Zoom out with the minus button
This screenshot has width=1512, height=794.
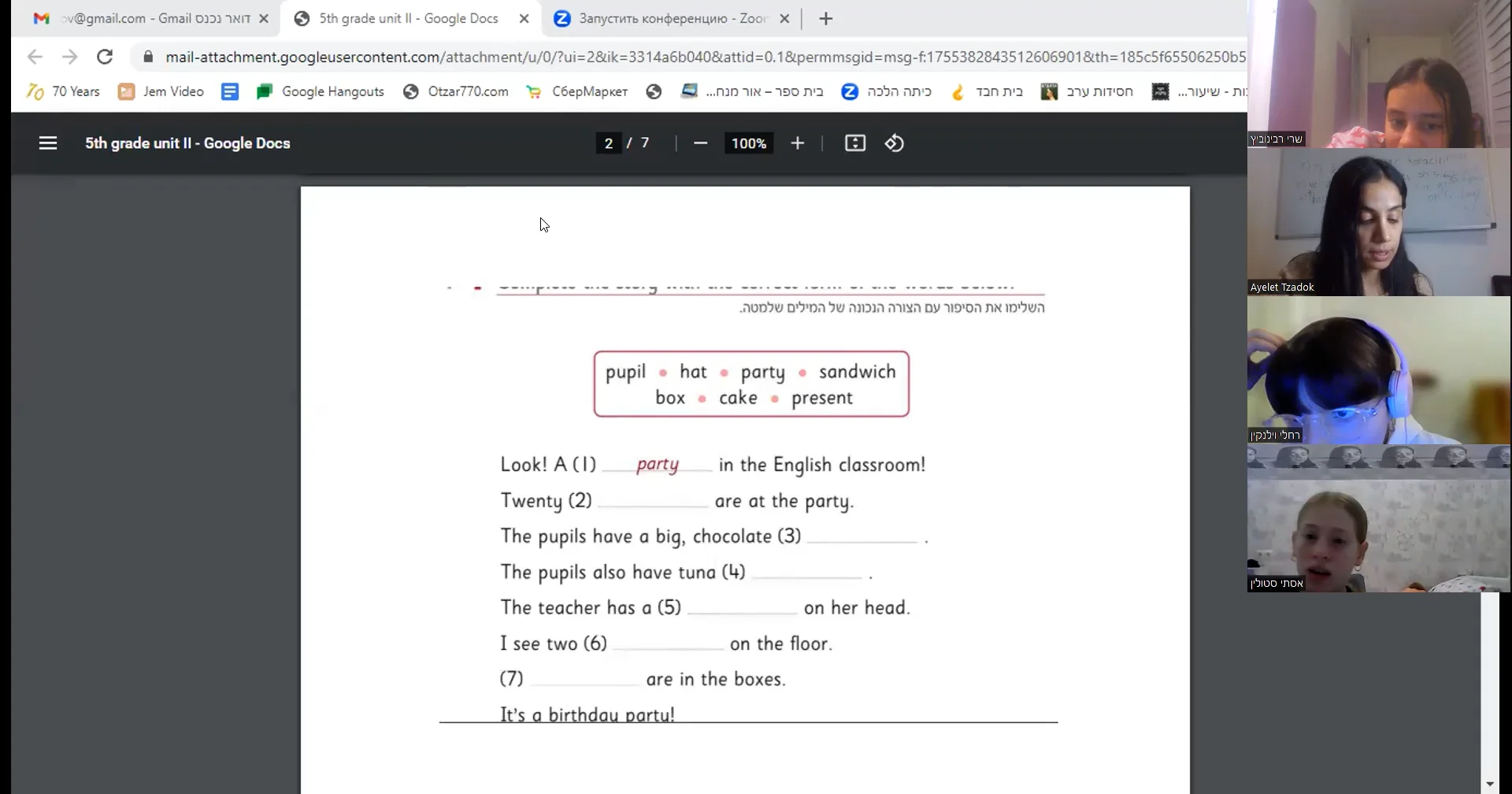(x=700, y=143)
